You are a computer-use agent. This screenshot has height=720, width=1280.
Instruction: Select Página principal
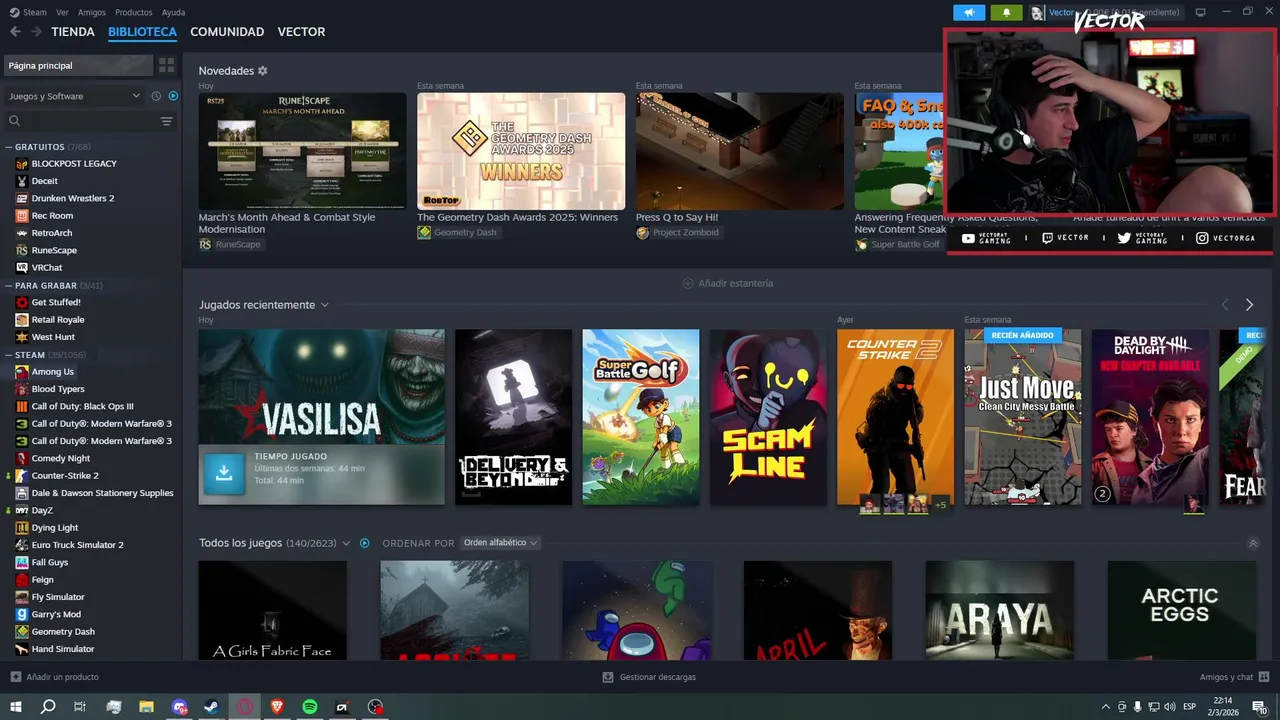click(x=78, y=65)
